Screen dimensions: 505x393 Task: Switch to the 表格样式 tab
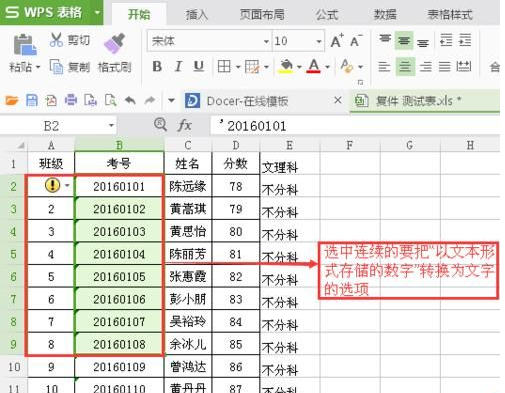coord(450,14)
